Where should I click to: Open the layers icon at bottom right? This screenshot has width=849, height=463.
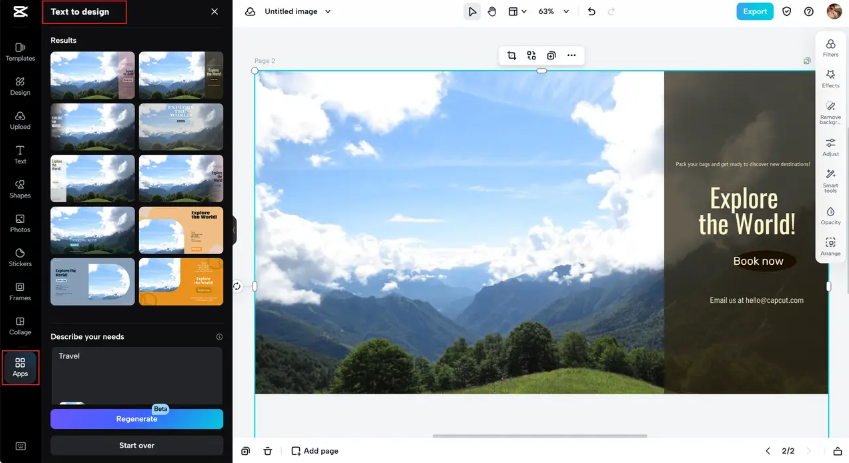[837, 451]
